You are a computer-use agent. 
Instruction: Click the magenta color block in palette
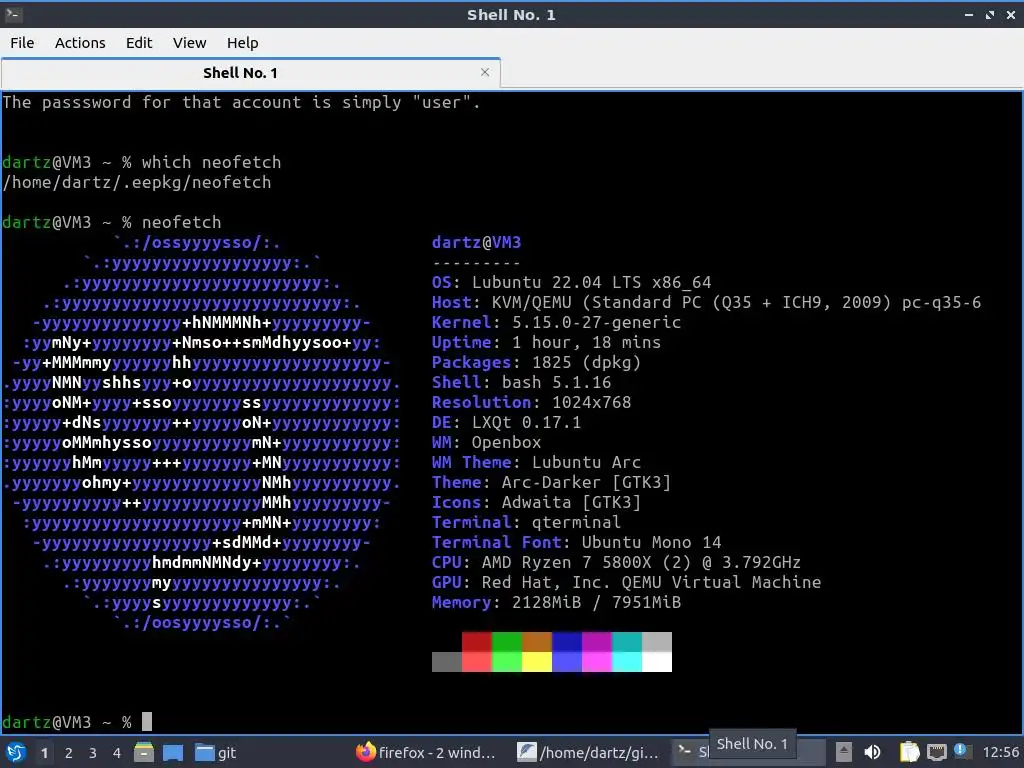click(597, 641)
